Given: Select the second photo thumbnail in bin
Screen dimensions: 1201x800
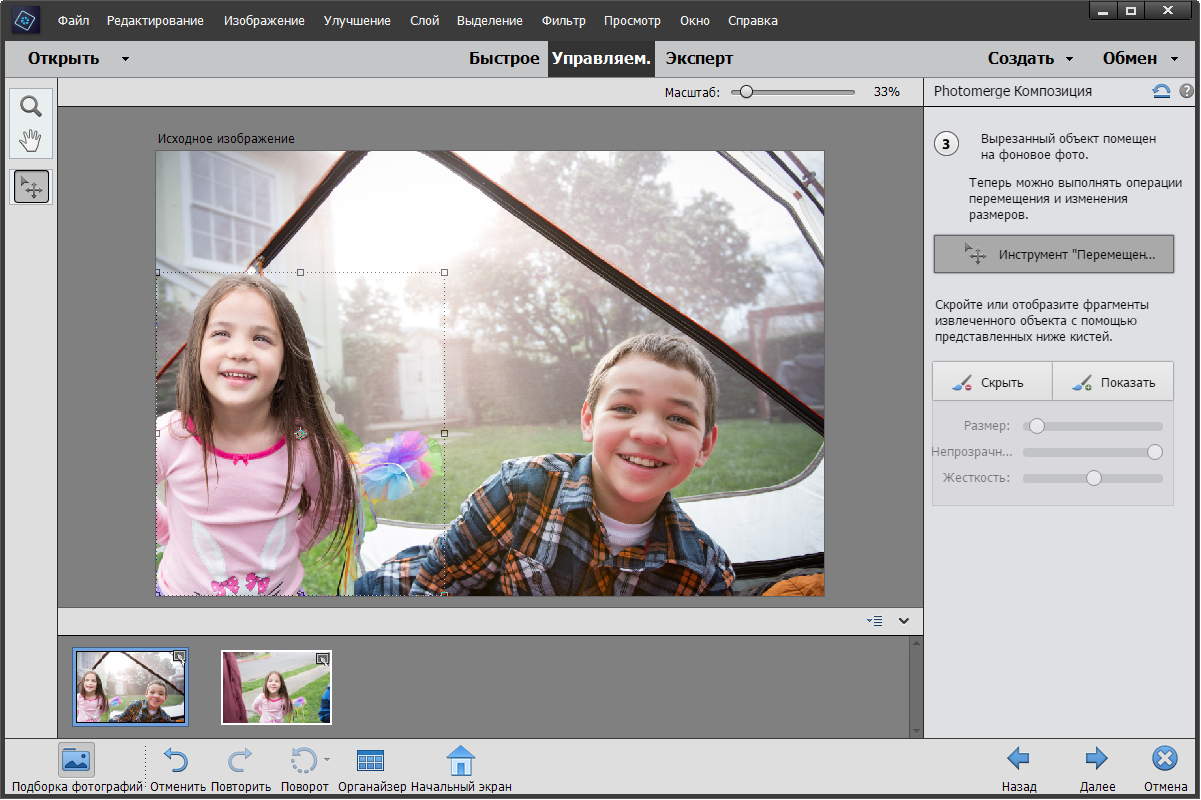Looking at the screenshot, I should pos(276,687).
